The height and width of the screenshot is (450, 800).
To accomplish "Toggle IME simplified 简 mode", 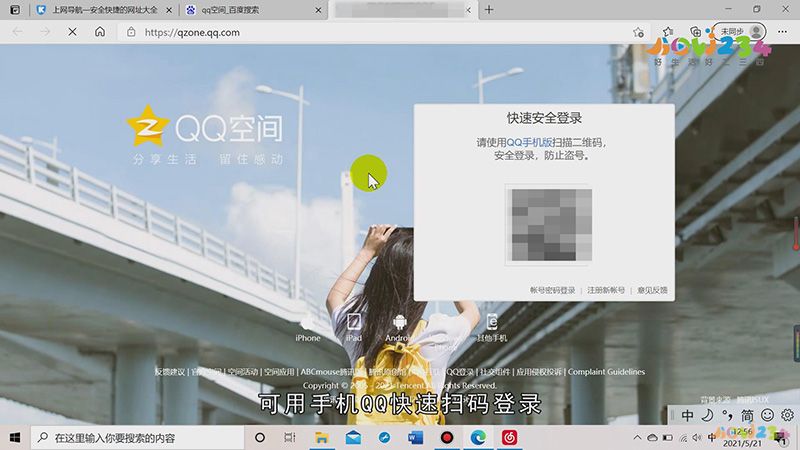I will tap(747, 415).
